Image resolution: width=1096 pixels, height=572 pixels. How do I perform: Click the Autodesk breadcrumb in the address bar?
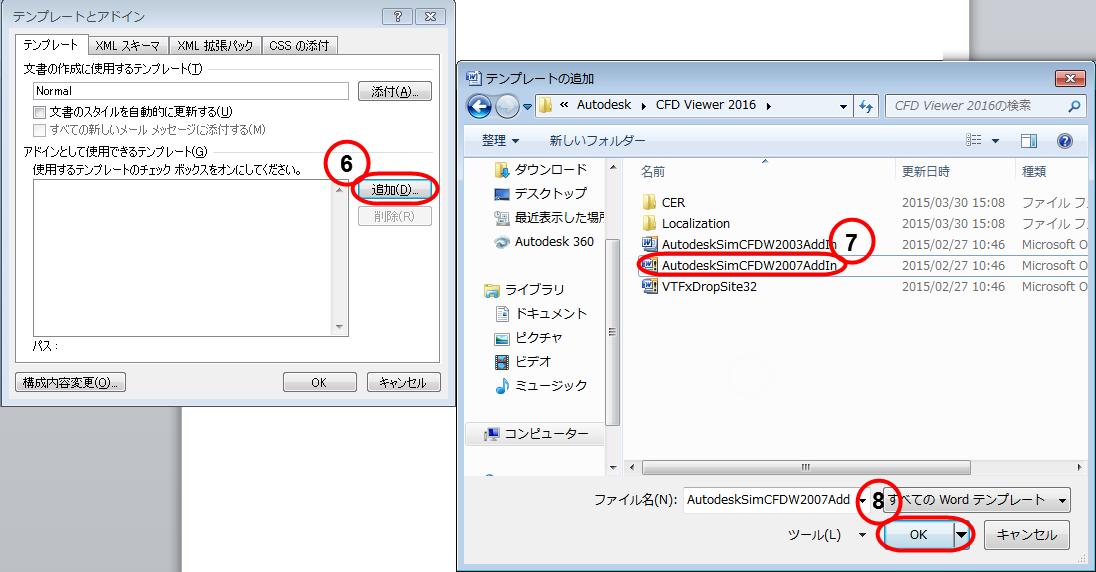[x=604, y=105]
